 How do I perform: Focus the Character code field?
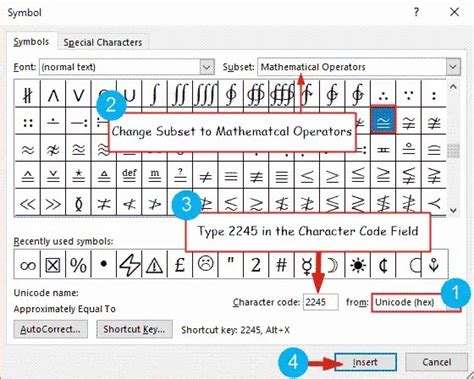[x=321, y=302]
